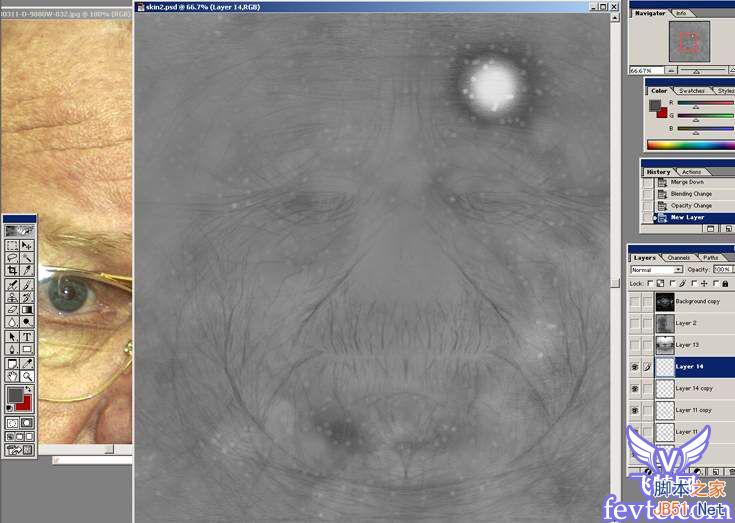This screenshot has width=735, height=523.
Task: Click the R slider in Color panel
Action: pos(705,103)
